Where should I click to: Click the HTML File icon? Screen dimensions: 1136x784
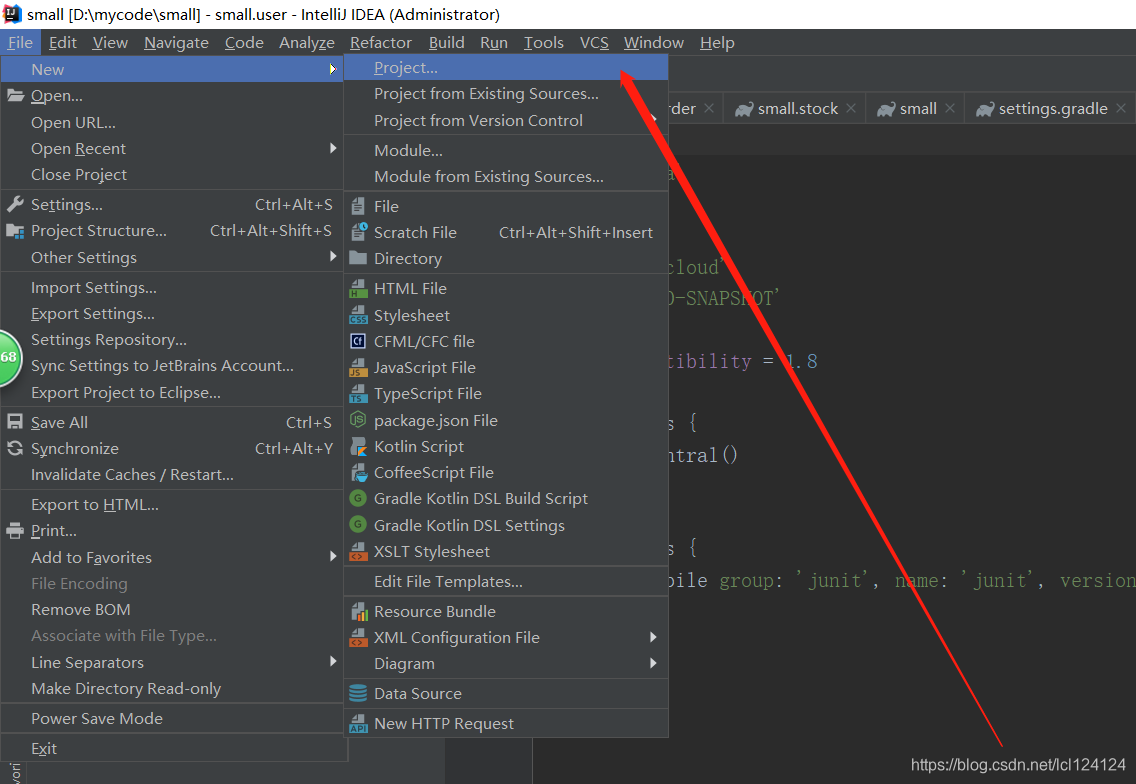[358, 288]
